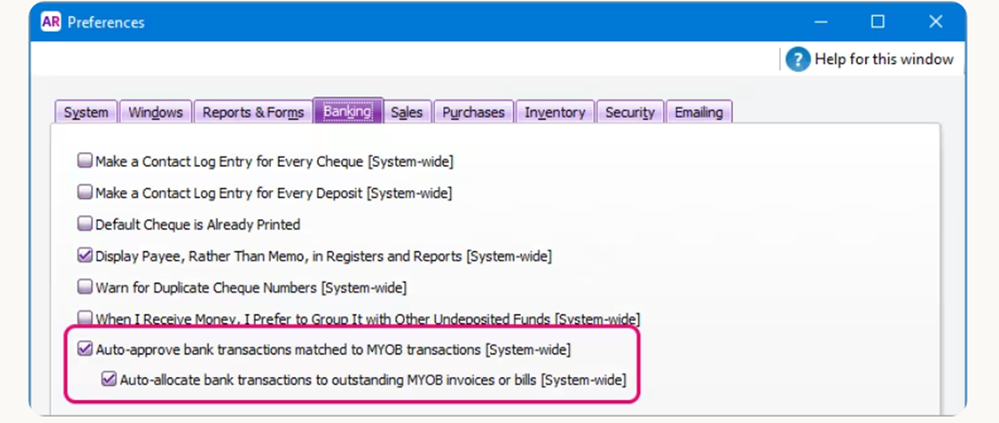Disable Auto-approve bank transactions checkbox

85,350
